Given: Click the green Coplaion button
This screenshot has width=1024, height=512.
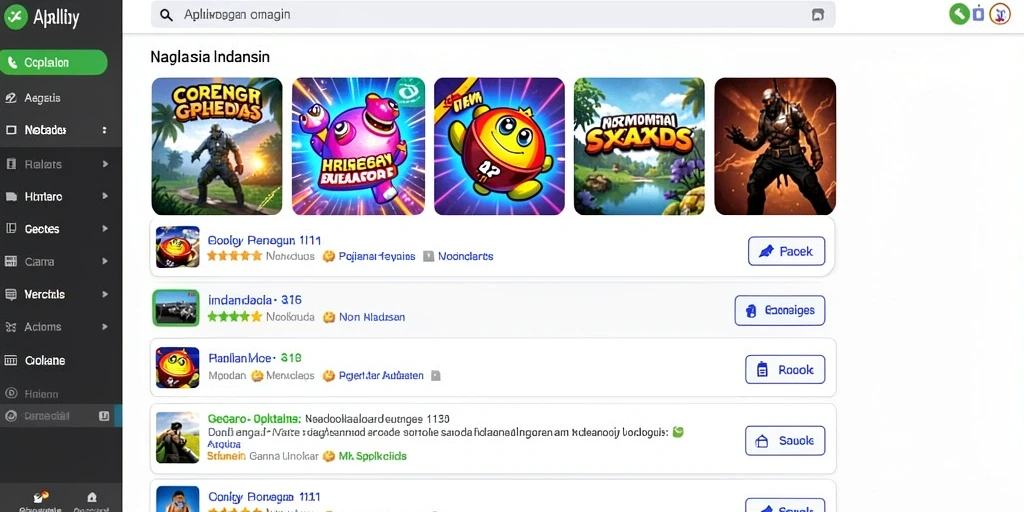Looking at the screenshot, I should click(54, 63).
